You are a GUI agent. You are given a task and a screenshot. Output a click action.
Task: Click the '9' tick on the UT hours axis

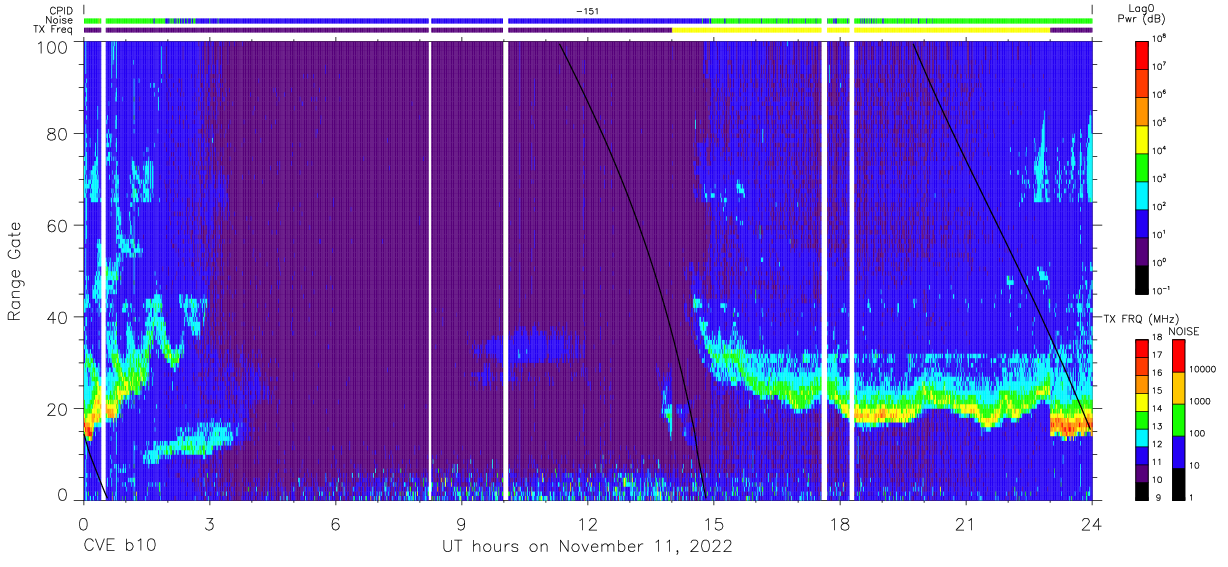[461, 523]
